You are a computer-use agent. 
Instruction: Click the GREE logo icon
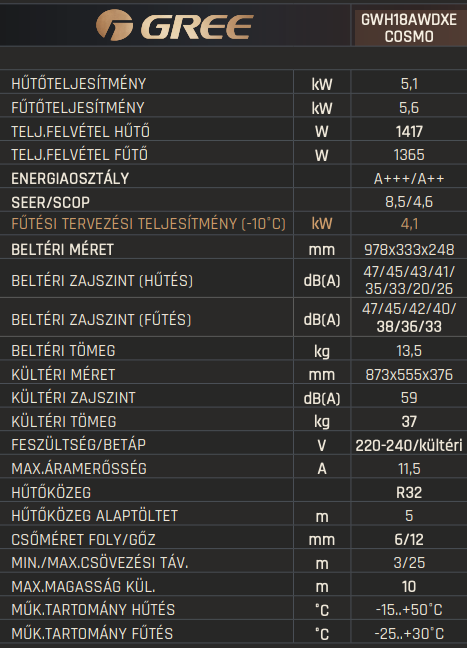pyautogui.click(x=114, y=25)
